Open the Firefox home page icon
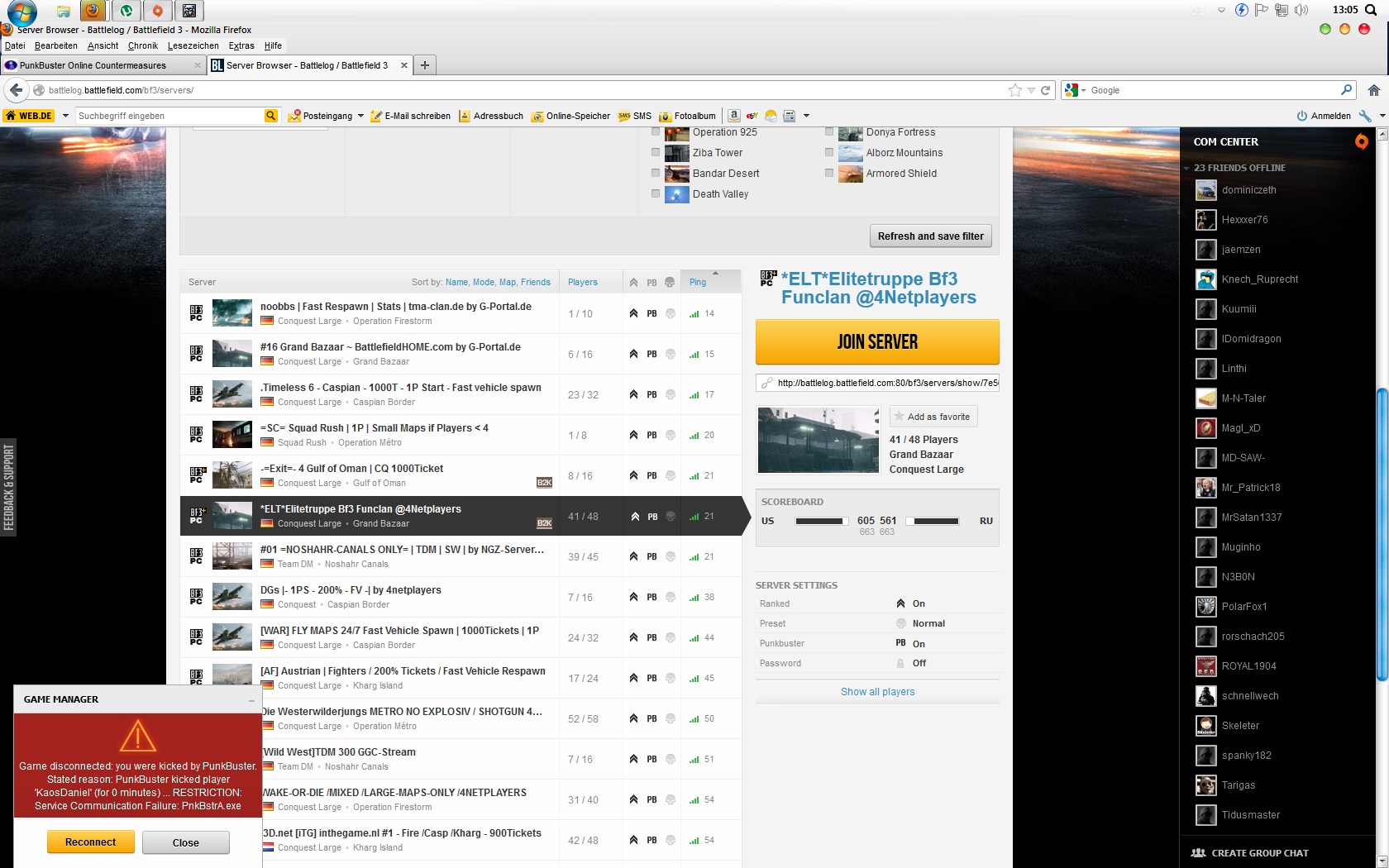Viewport: 1389px width, 868px height. (x=1373, y=90)
